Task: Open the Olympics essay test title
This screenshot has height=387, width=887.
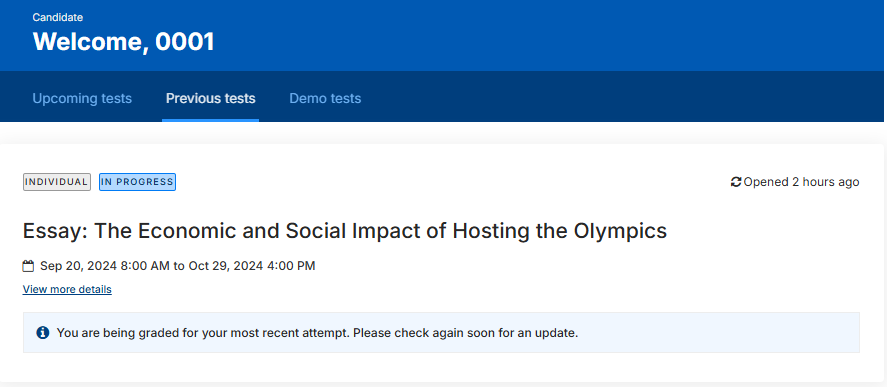Action: 345,231
